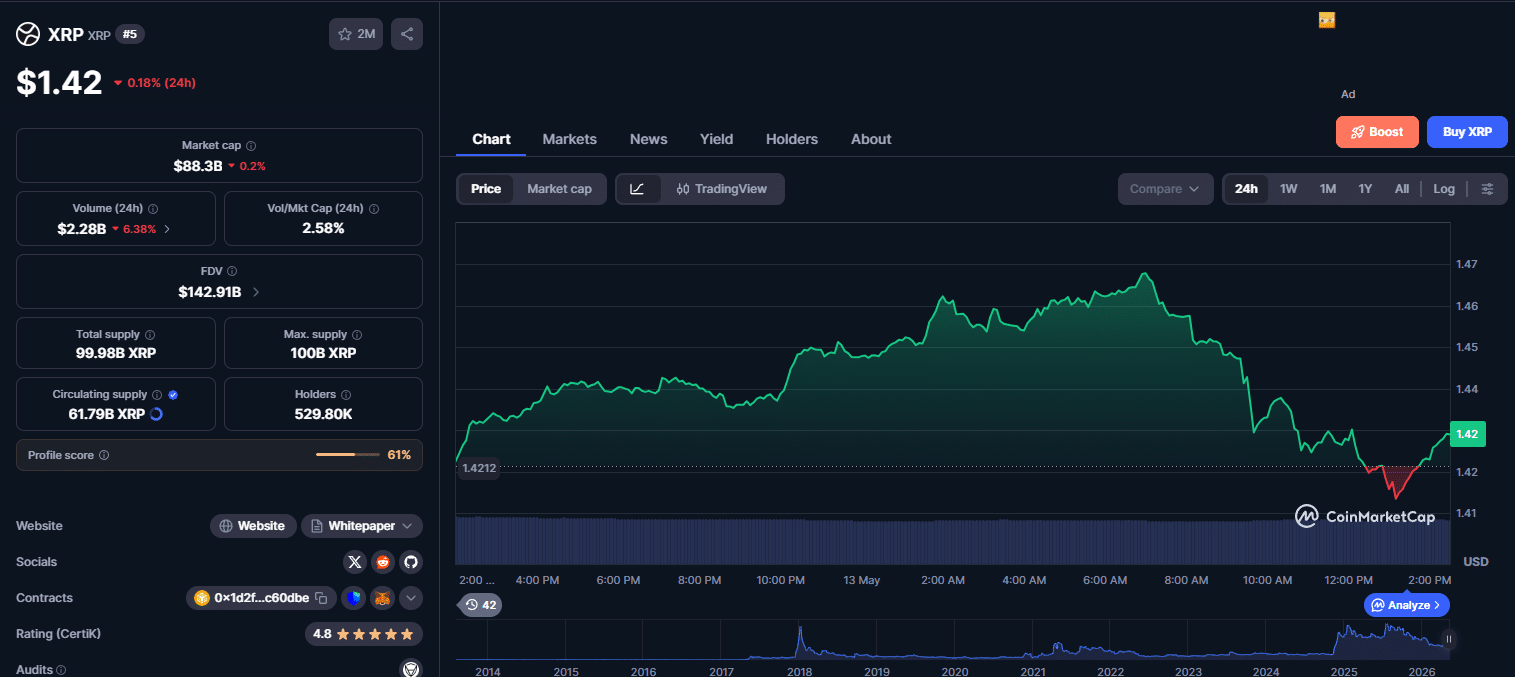Select the All time range
This screenshot has width=1515, height=677.
(x=1402, y=189)
